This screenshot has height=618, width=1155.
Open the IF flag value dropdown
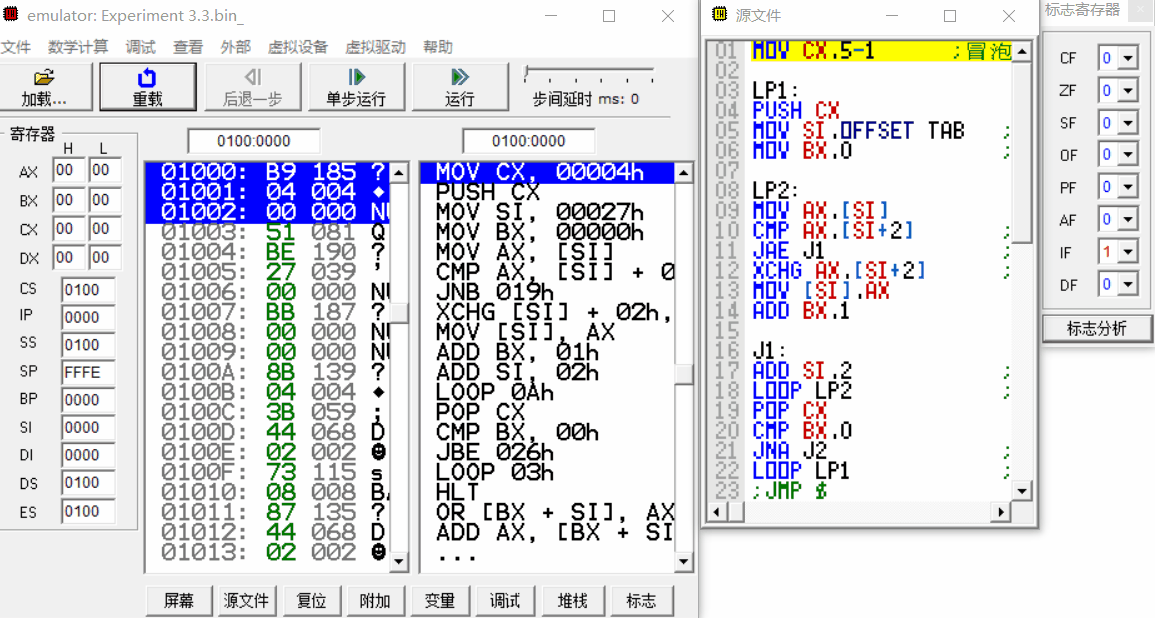(x=1127, y=251)
